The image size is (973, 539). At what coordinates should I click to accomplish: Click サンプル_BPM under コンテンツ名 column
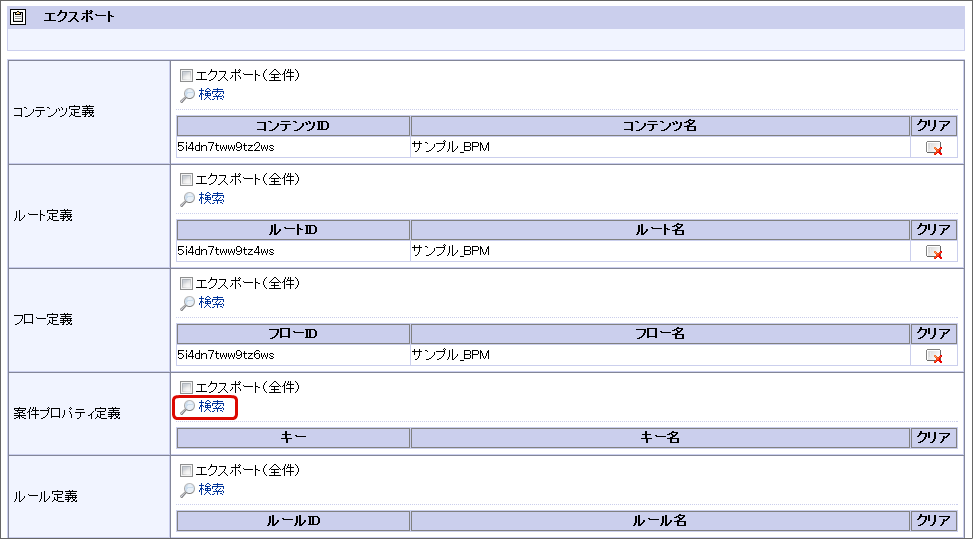pyautogui.click(x=451, y=147)
